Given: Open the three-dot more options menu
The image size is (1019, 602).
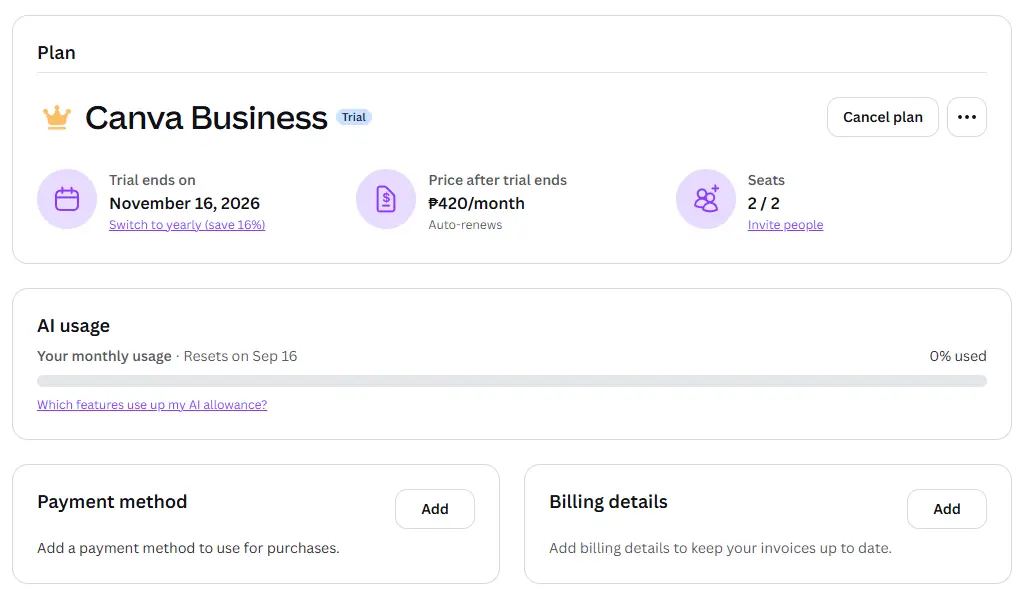Looking at the screenshot, I should tap(966, 117).
